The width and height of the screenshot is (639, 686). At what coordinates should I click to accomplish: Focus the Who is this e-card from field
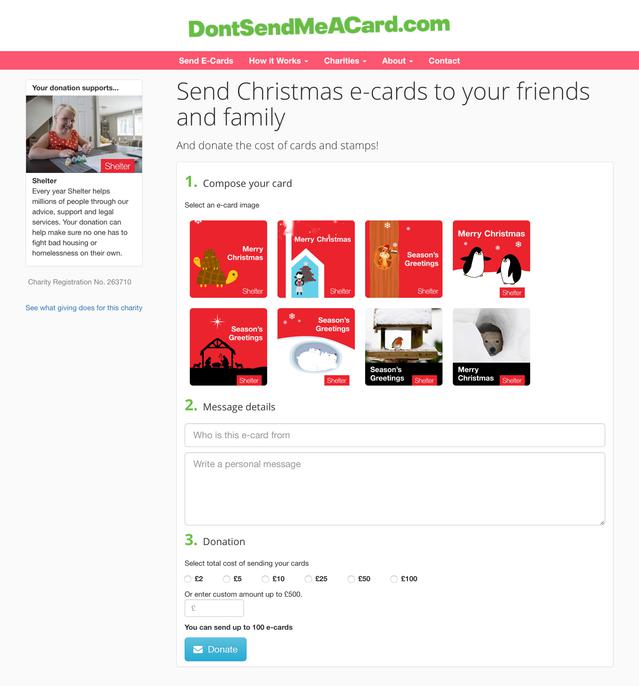395,435
